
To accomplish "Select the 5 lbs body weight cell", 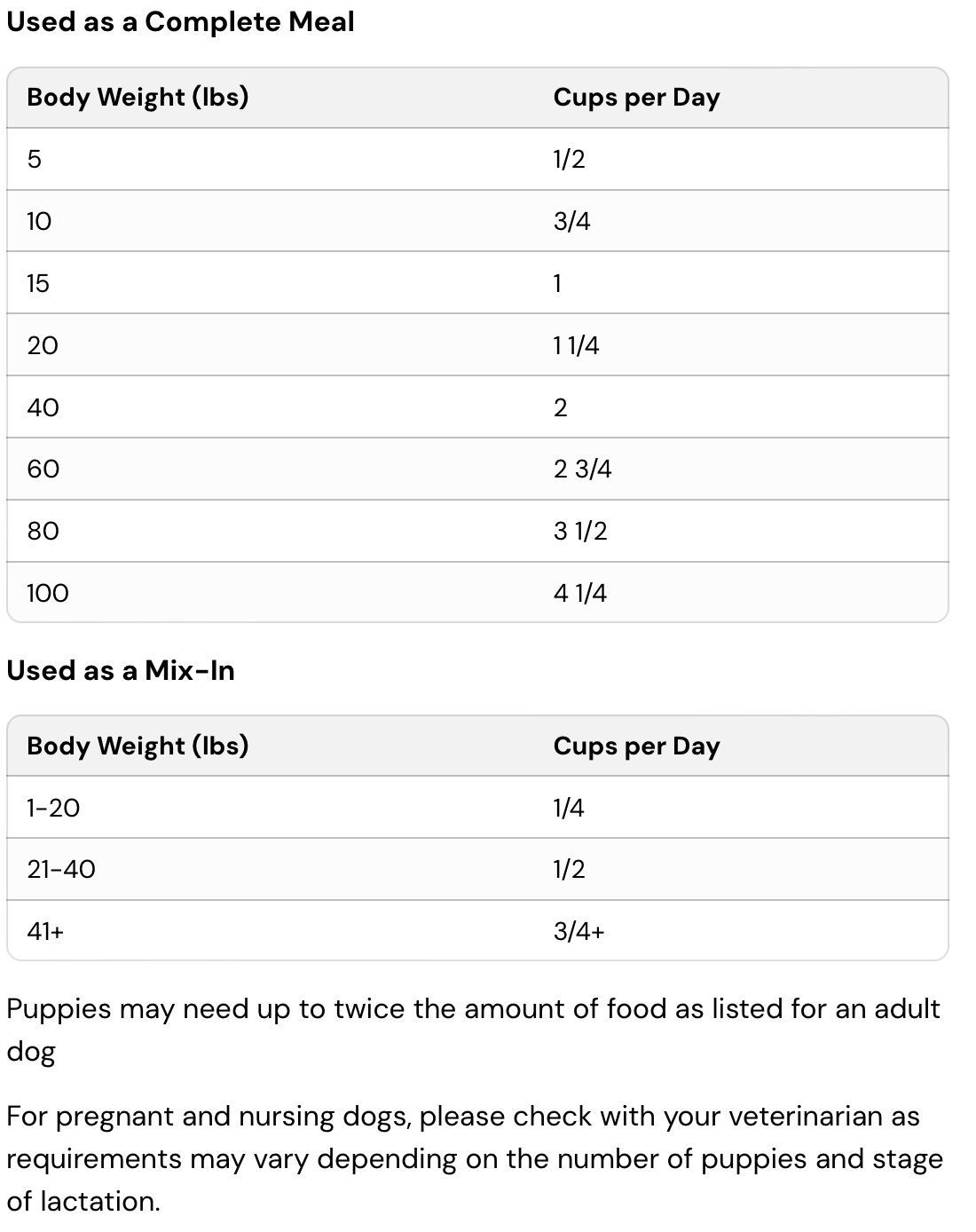I will tap(35, 160).
